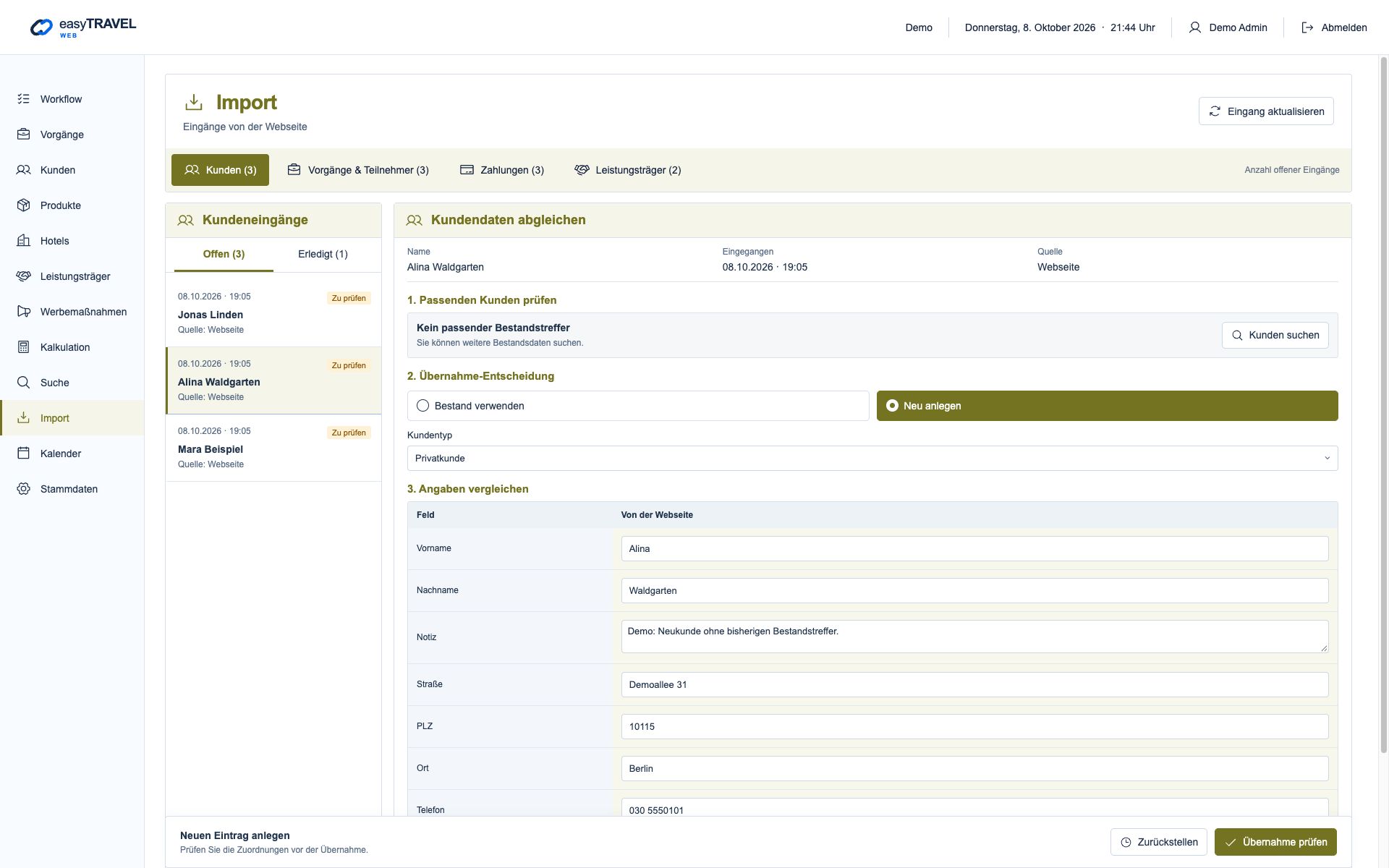Click the Demo label in header
Screen dimensions: 1389x868
tap(919, 27)
